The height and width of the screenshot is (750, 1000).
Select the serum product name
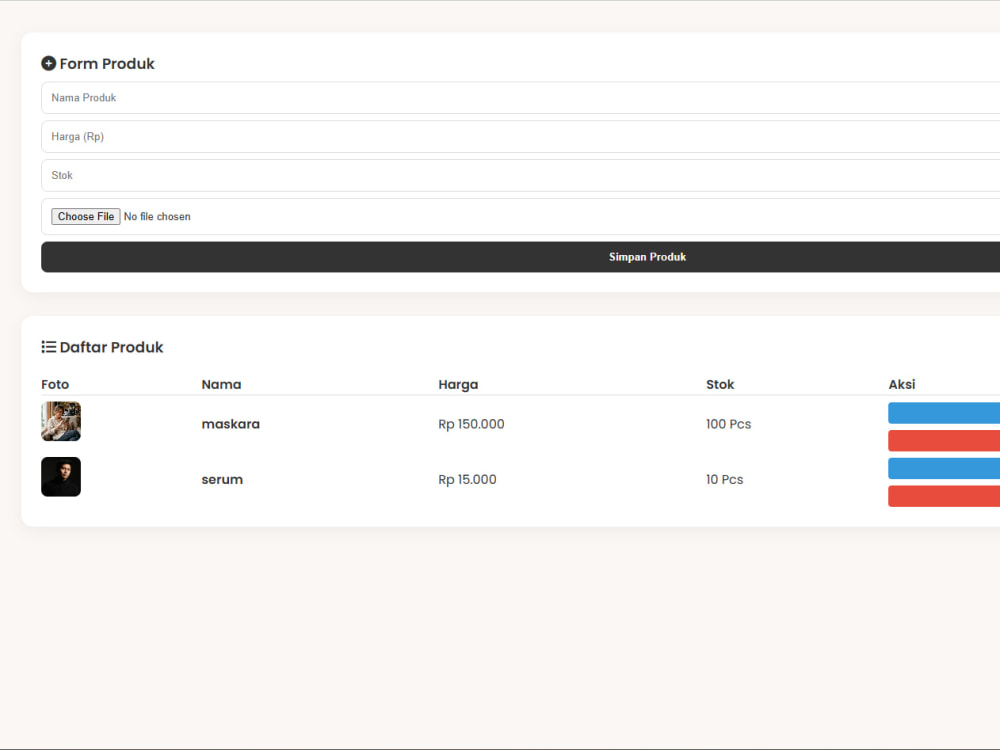pyautogui.click(x=222, y=480)
